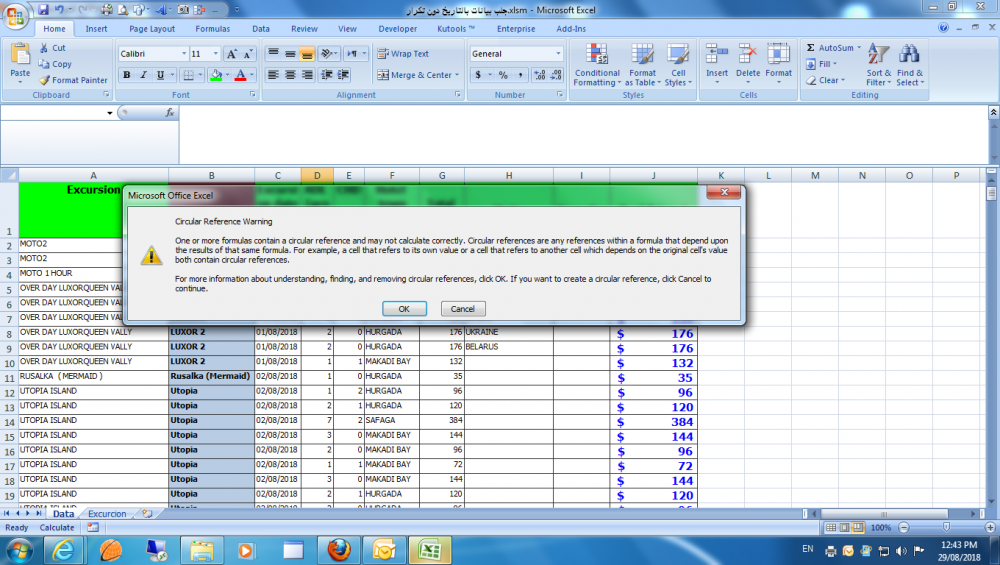Toggle Align Text Right
The width and height of the screenshot is (1000, 565).
point(307,75)
